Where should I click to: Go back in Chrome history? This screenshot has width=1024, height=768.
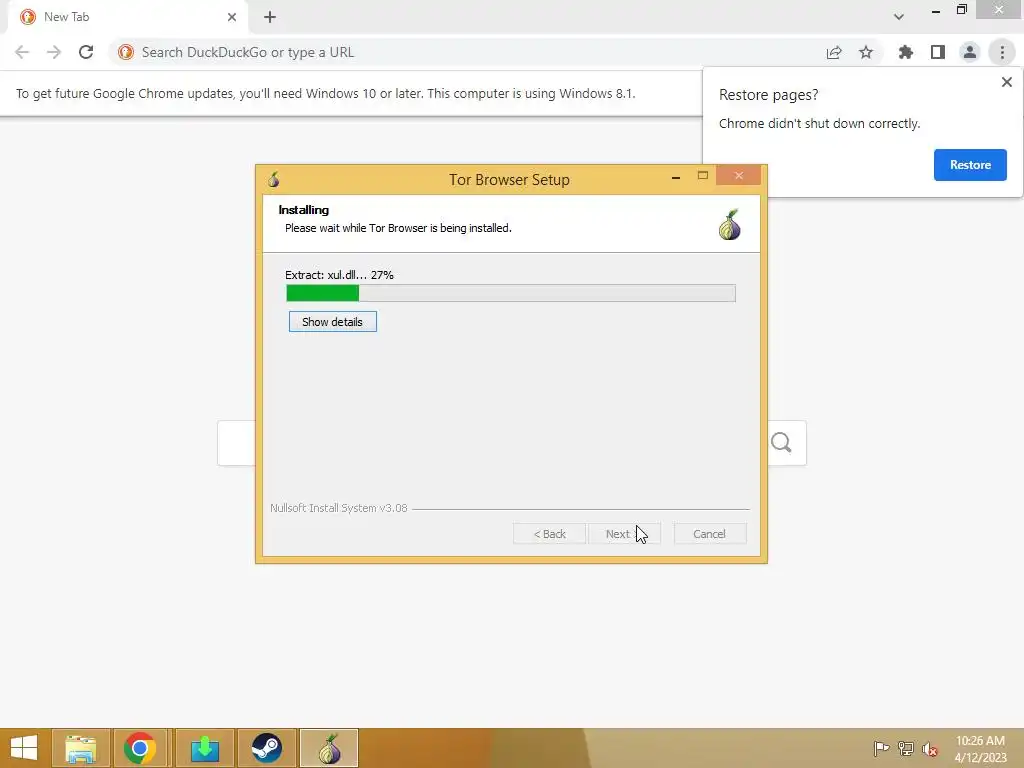coord(22,52)
